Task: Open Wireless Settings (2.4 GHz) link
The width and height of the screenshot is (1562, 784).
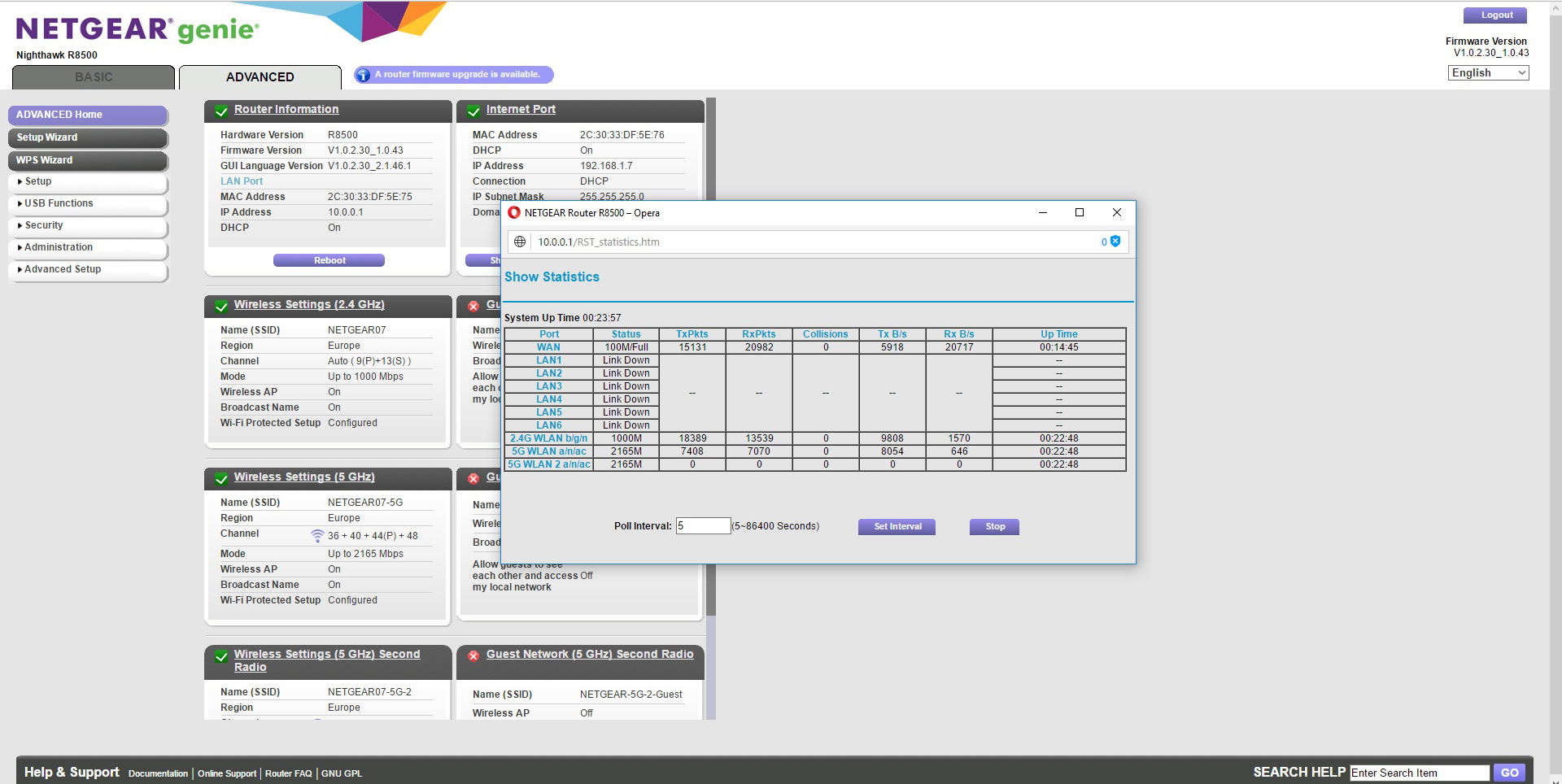Action: tap(309, 304)
